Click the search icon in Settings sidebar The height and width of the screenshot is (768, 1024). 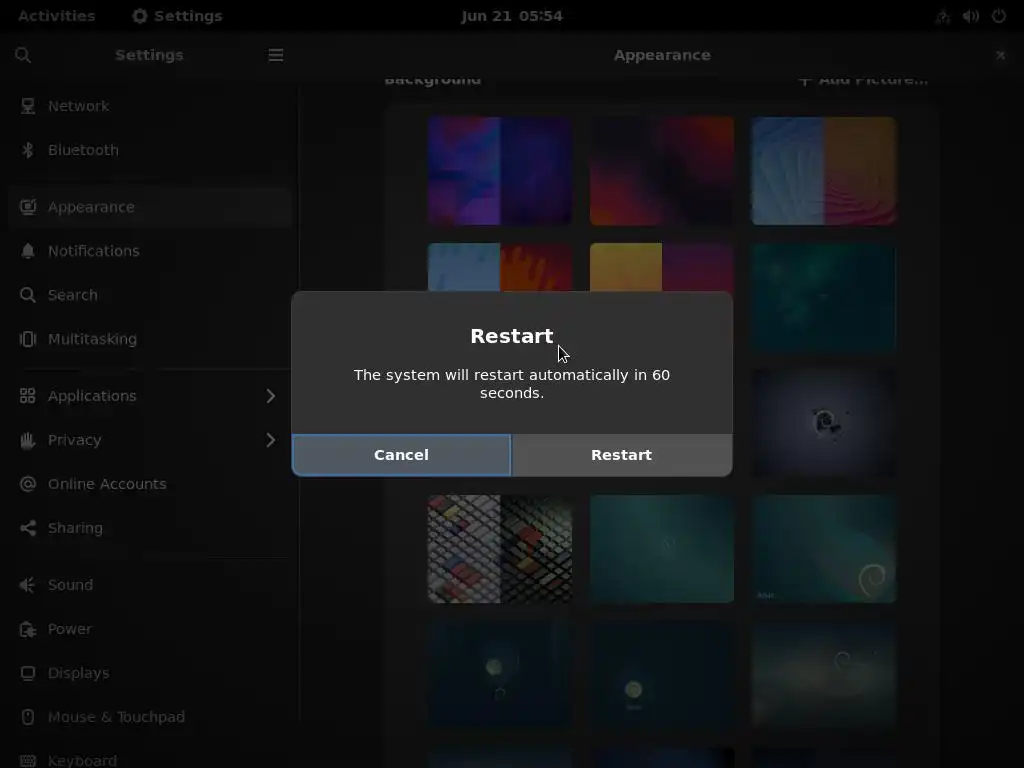click(23, 56)
